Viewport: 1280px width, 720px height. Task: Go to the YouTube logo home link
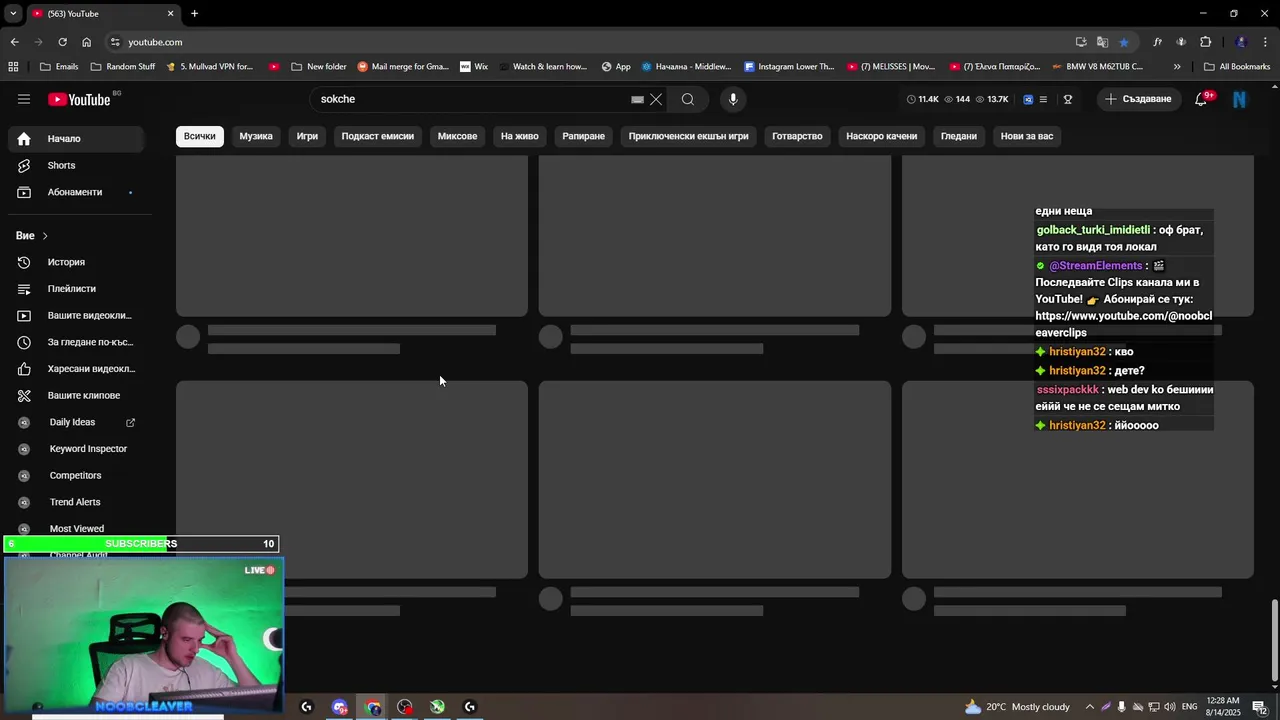pyautogui.click(x=80, y=99)
